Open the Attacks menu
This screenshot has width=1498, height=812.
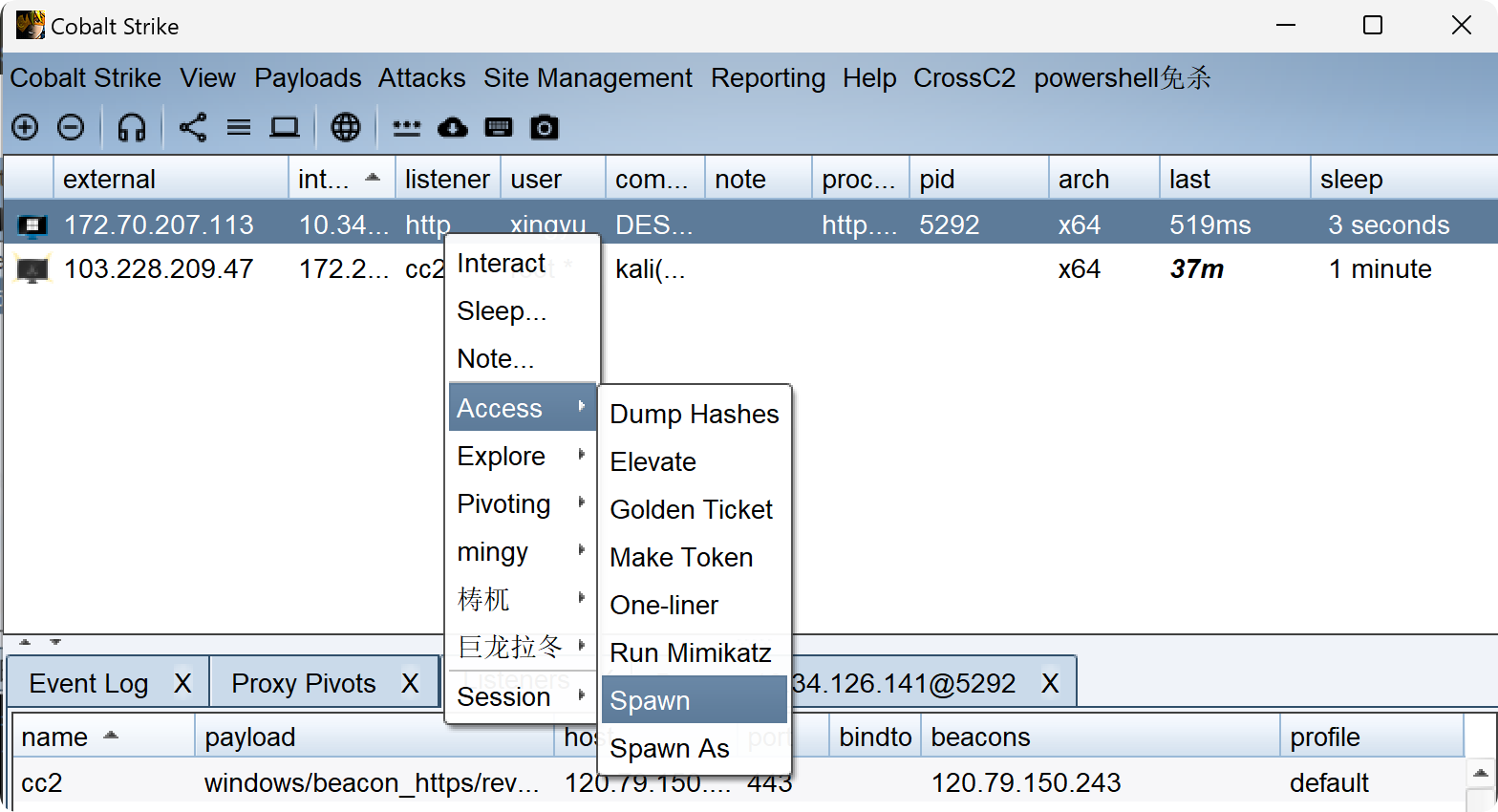coord(421,77)
